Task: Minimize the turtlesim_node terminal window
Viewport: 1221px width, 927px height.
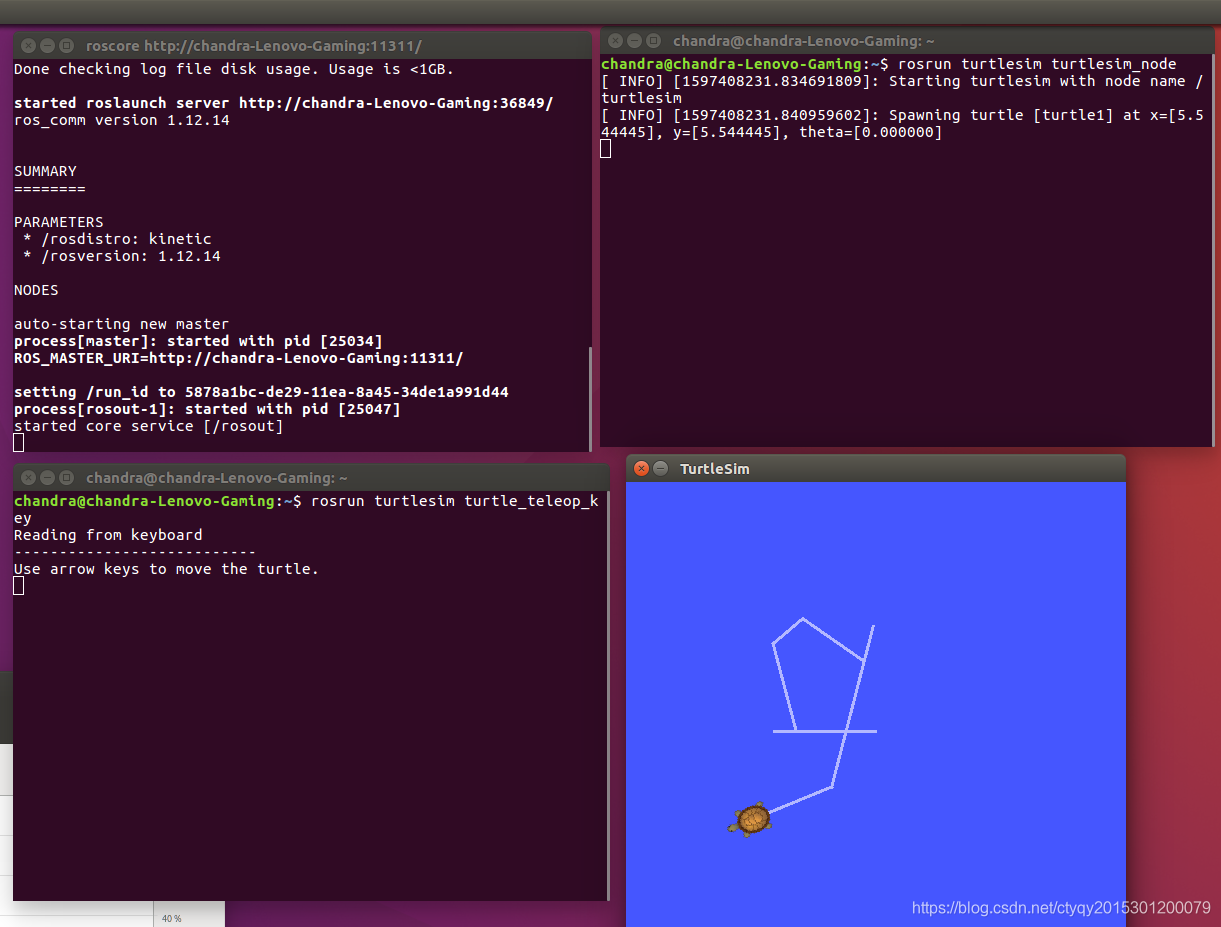Action: [634, 41]
